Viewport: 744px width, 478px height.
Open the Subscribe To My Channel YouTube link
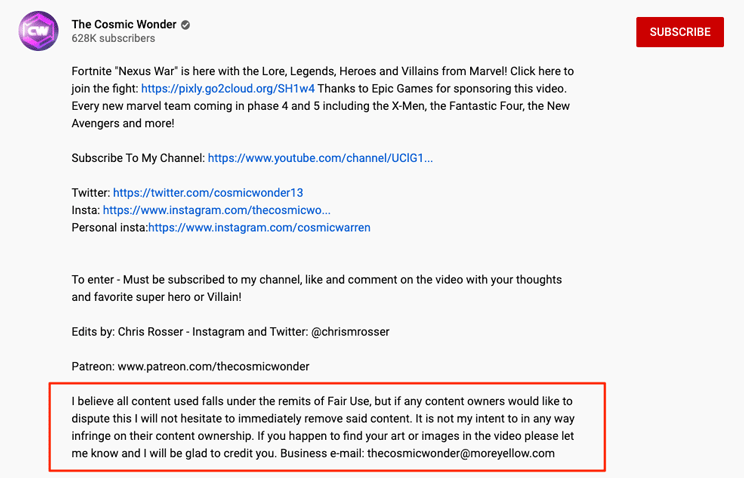[320, 158]
